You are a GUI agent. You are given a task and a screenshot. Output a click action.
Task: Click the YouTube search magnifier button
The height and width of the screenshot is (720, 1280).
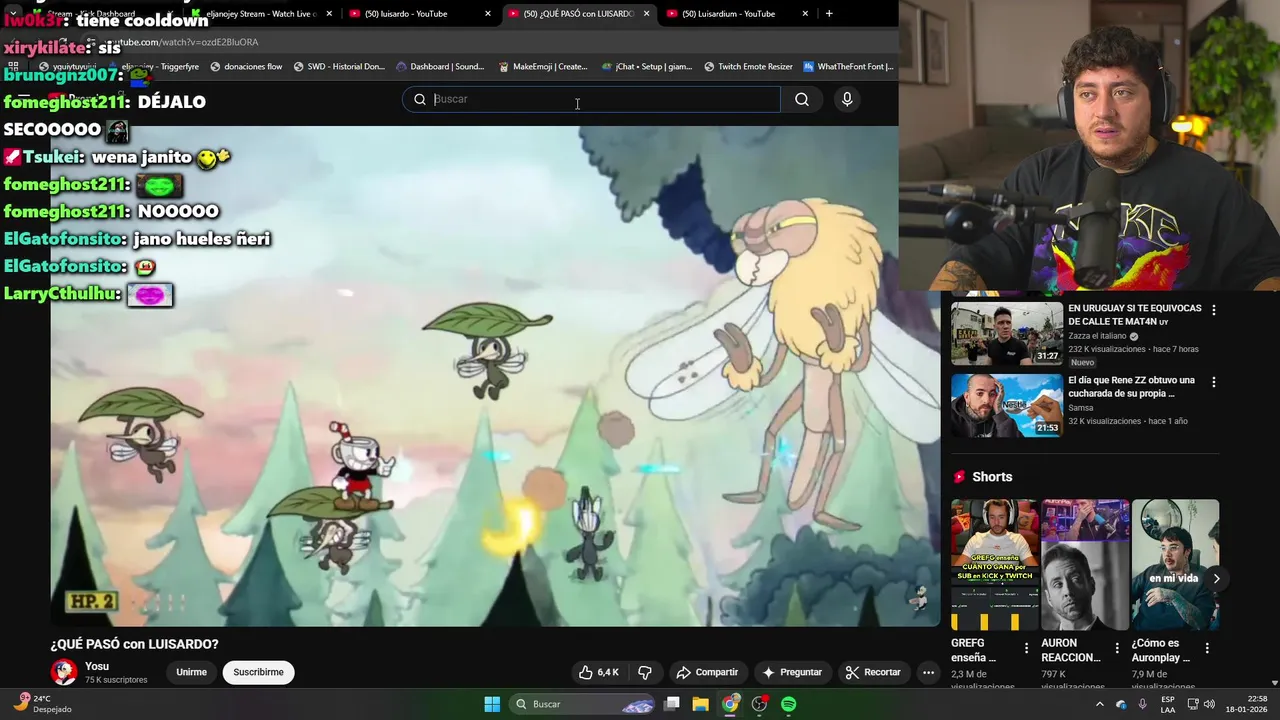[802, 99]
